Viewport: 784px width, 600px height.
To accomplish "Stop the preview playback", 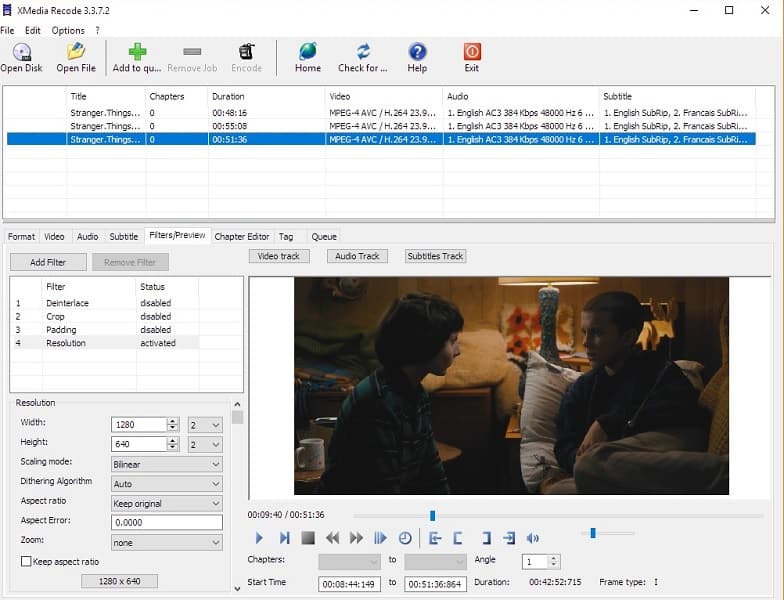I will [x=308, y=538].
